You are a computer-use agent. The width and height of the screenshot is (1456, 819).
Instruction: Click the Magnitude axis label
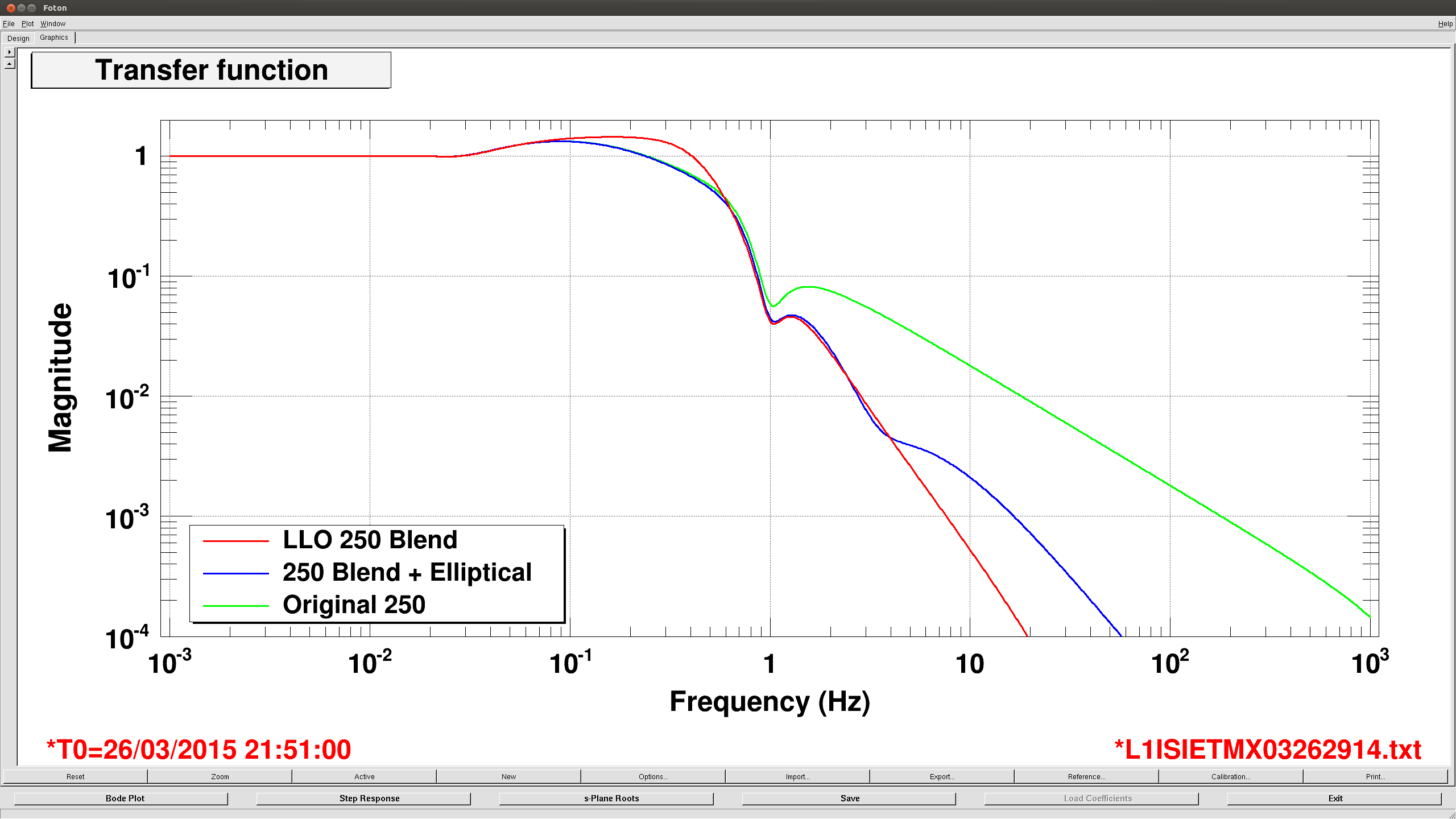point(60,378)
